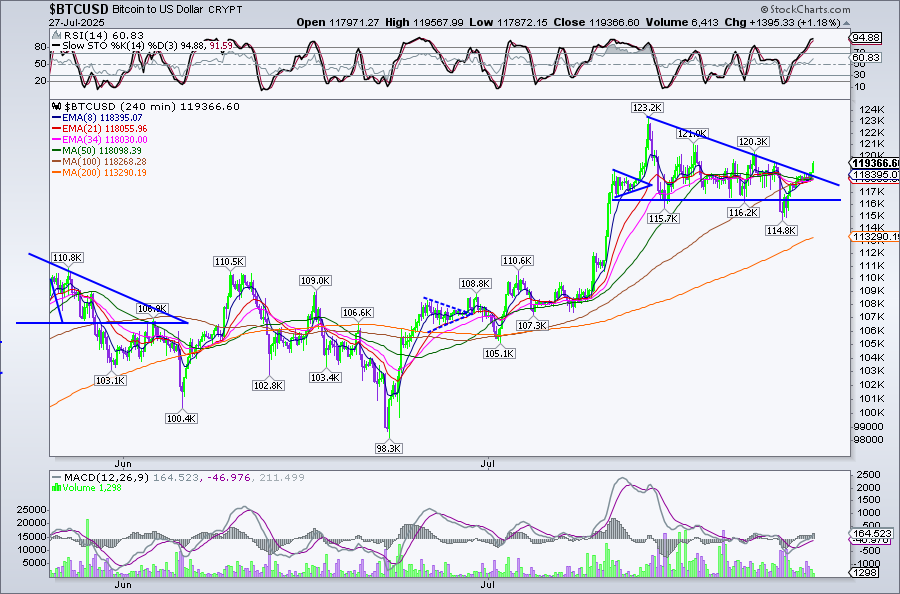Screen dimensions: 900x594
Task: Click the 1298 volume tag on right axis
Action: (x=864, y=573)
